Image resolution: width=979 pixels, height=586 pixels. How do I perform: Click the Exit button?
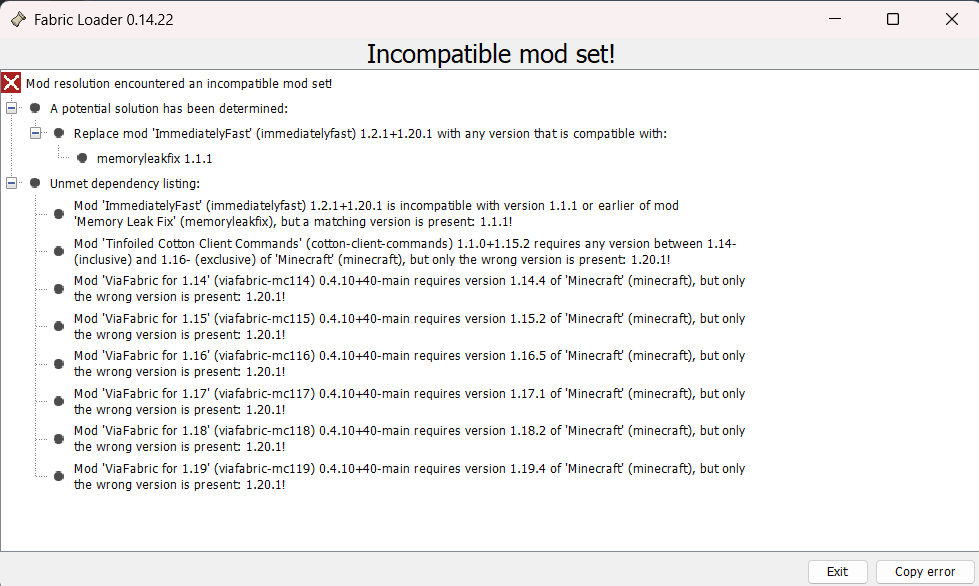click(x=837, y=571)
